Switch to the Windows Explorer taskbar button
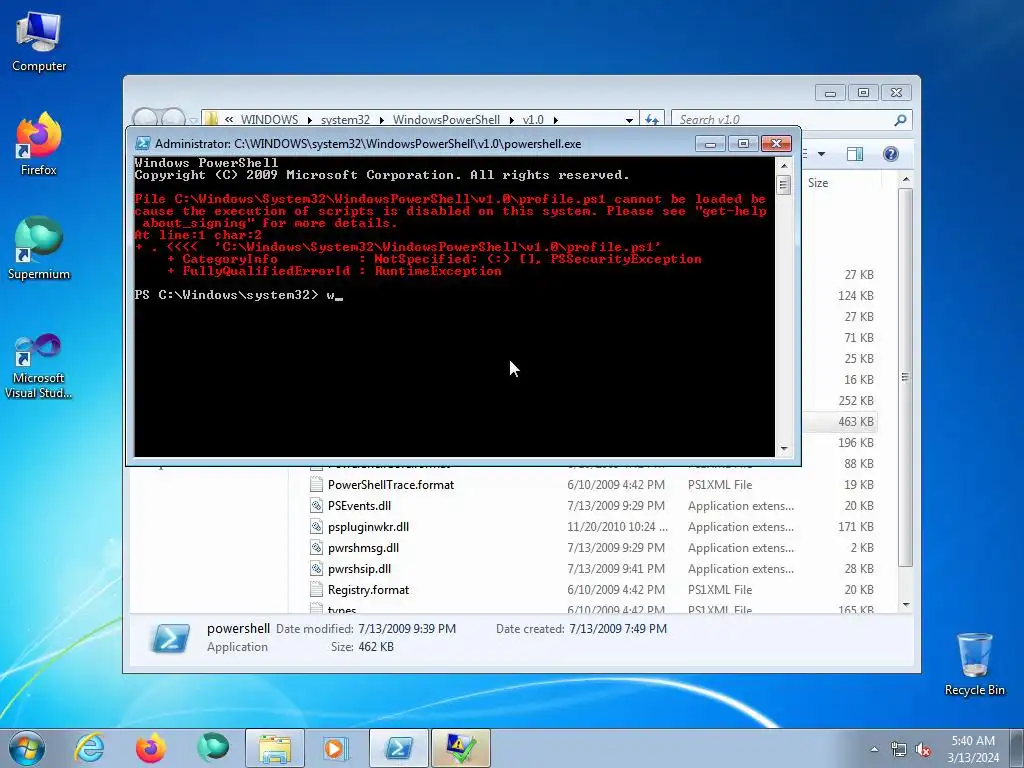Screen dimensions: 1024x768 point(275,748)
